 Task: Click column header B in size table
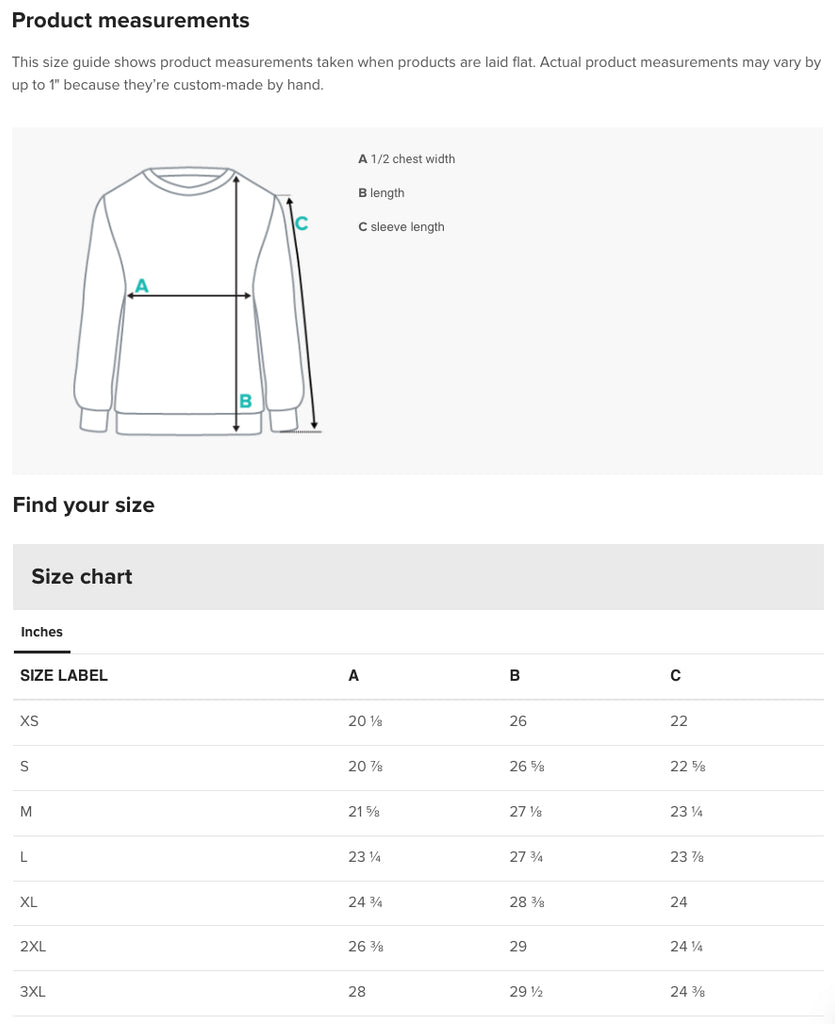click(514, 675)
